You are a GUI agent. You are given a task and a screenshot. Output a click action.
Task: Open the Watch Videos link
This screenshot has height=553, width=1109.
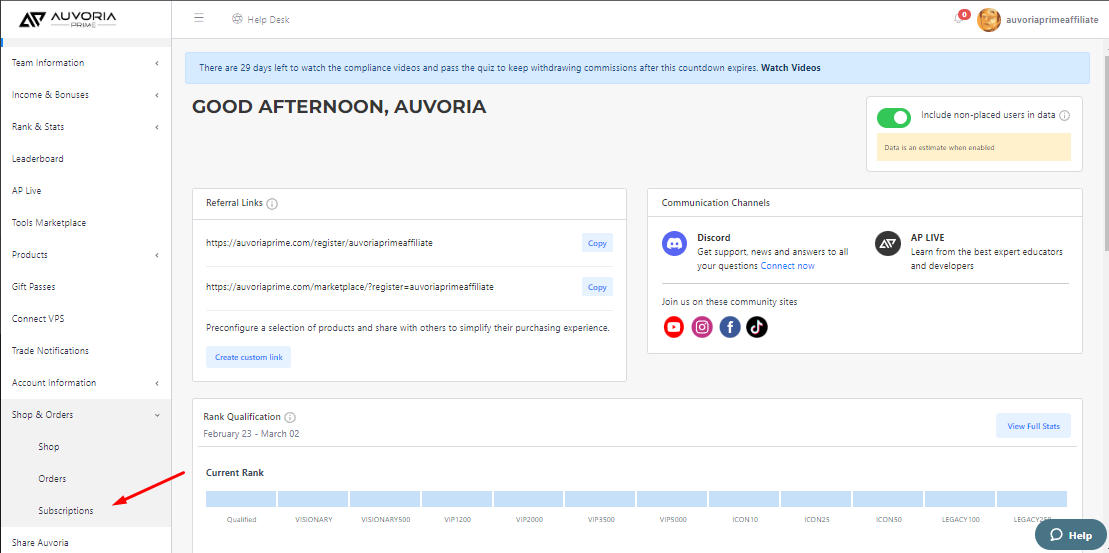click(x=791, y=69)
